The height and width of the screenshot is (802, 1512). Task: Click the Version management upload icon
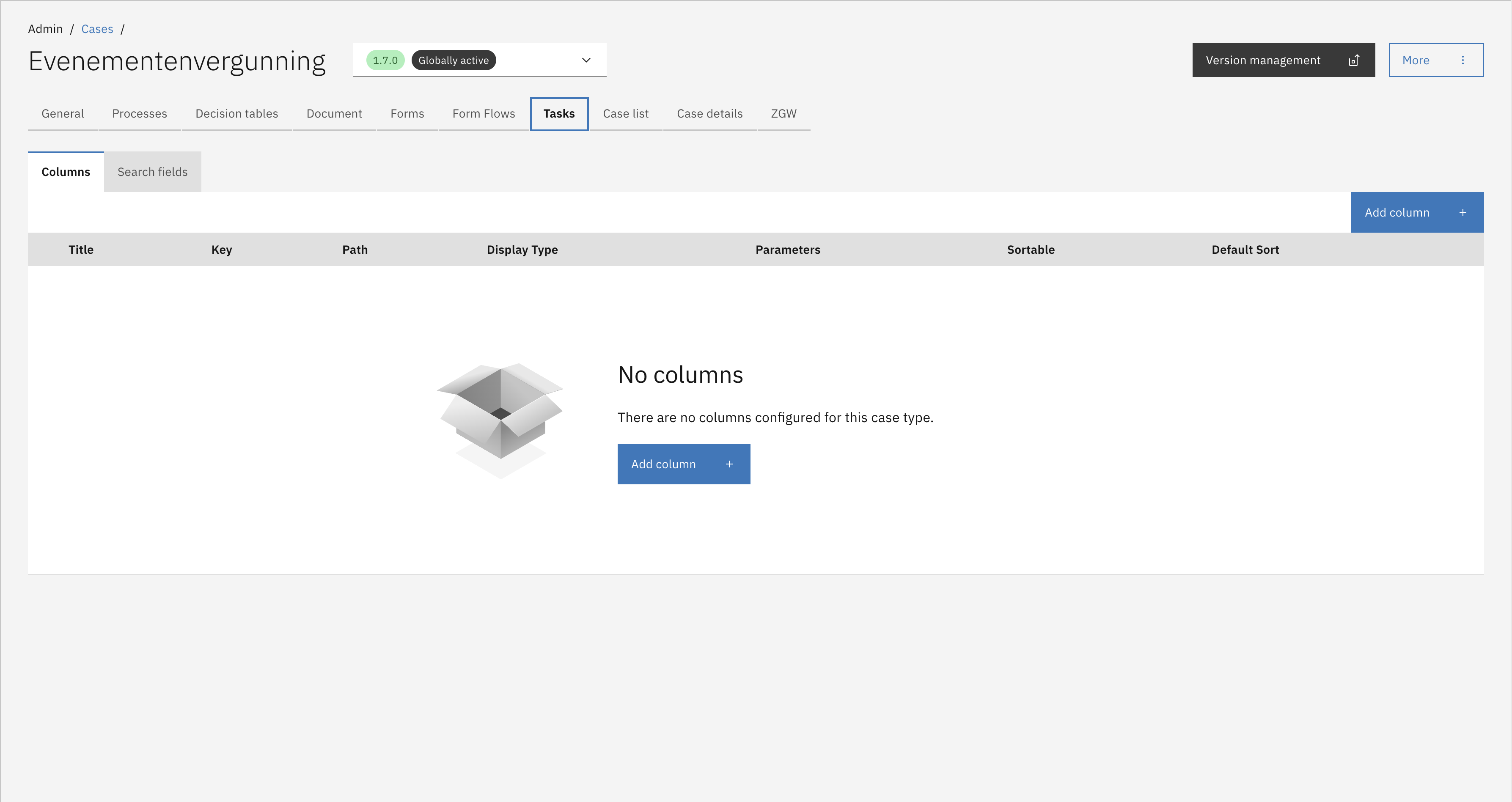pos(1353,60)
